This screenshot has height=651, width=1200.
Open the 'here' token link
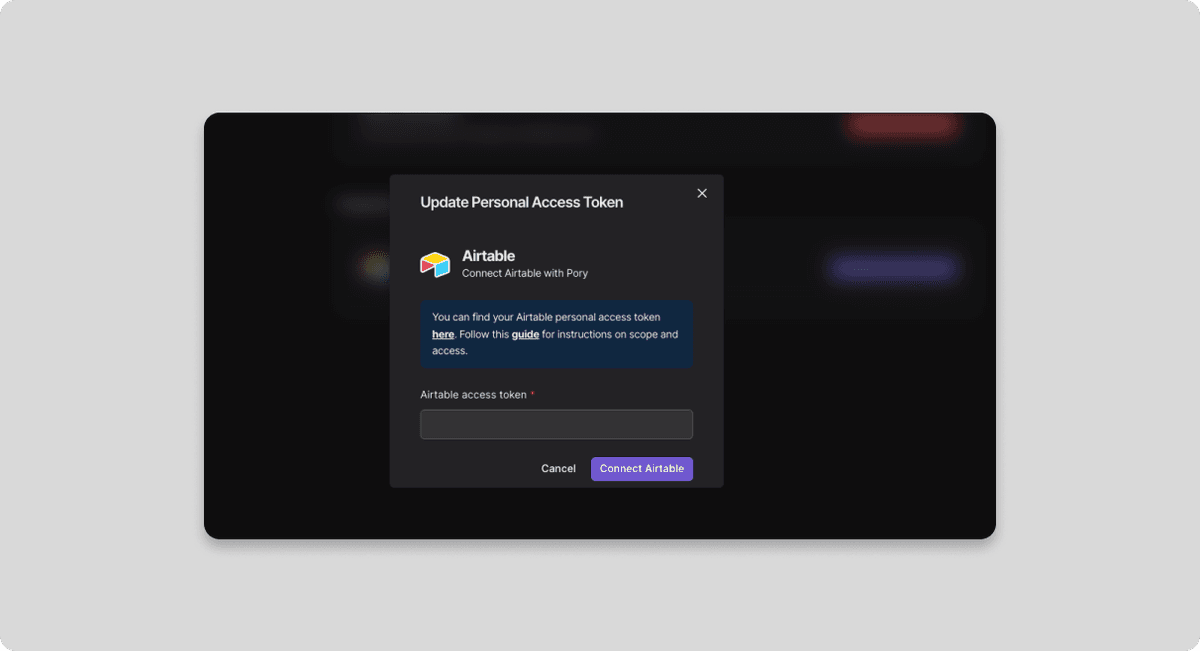(x=443, y=334)
